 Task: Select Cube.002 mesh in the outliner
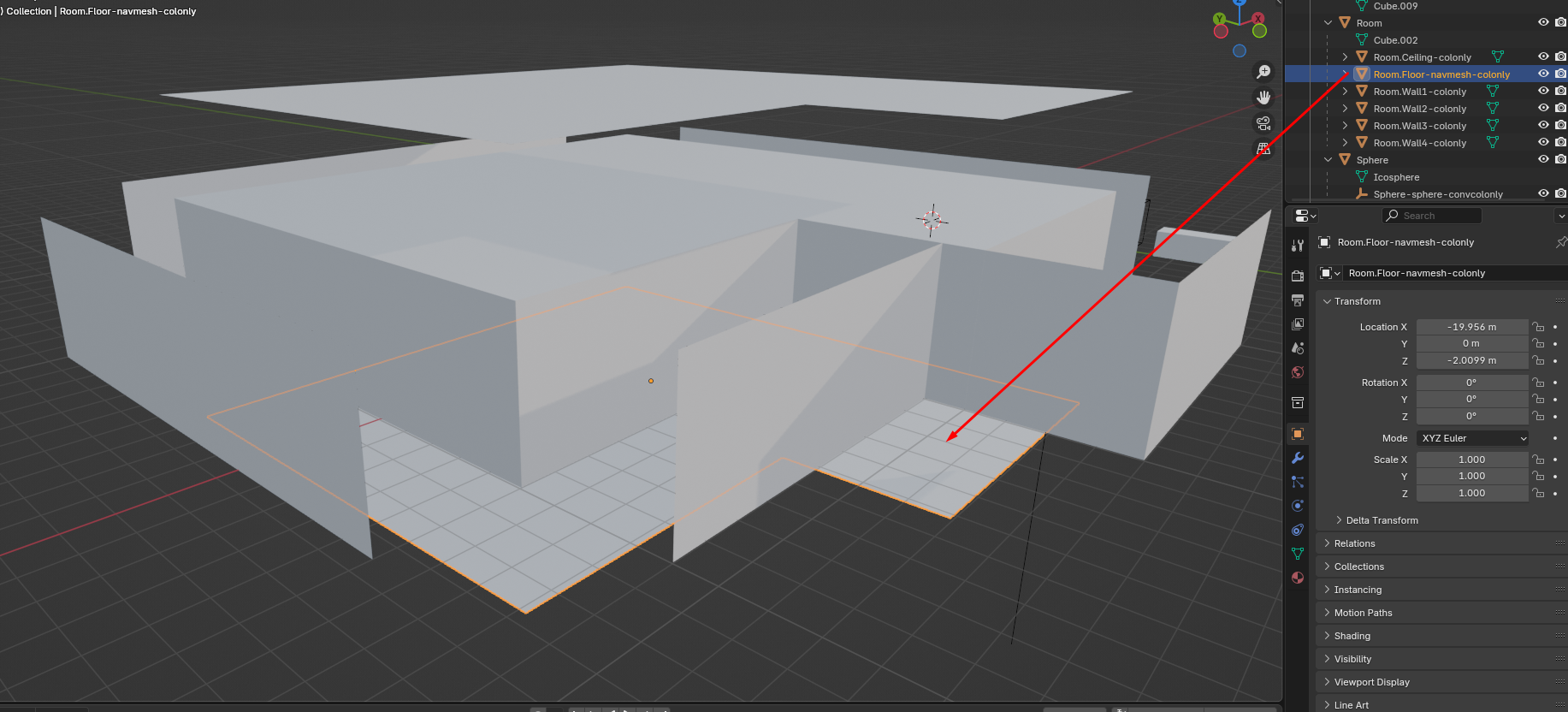[1395, 40]
